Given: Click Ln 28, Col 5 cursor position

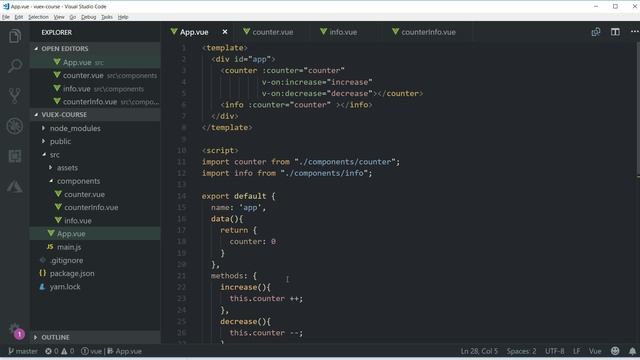Looking at the screenshot, I should [x=479, y=351].
